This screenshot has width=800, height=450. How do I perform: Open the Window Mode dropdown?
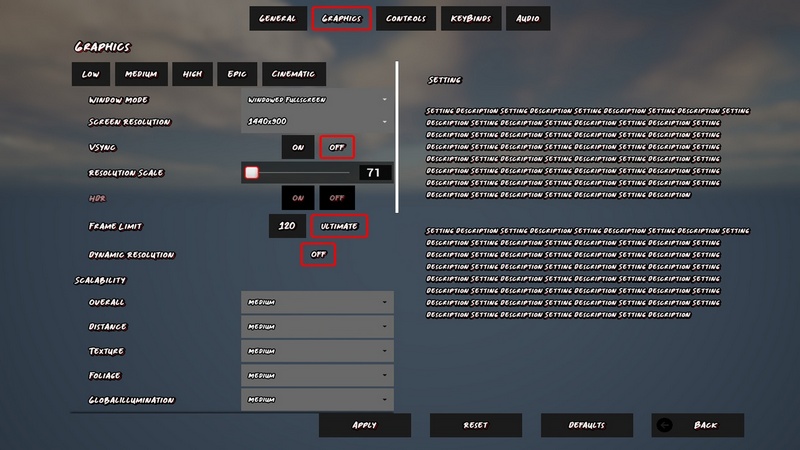317,100
